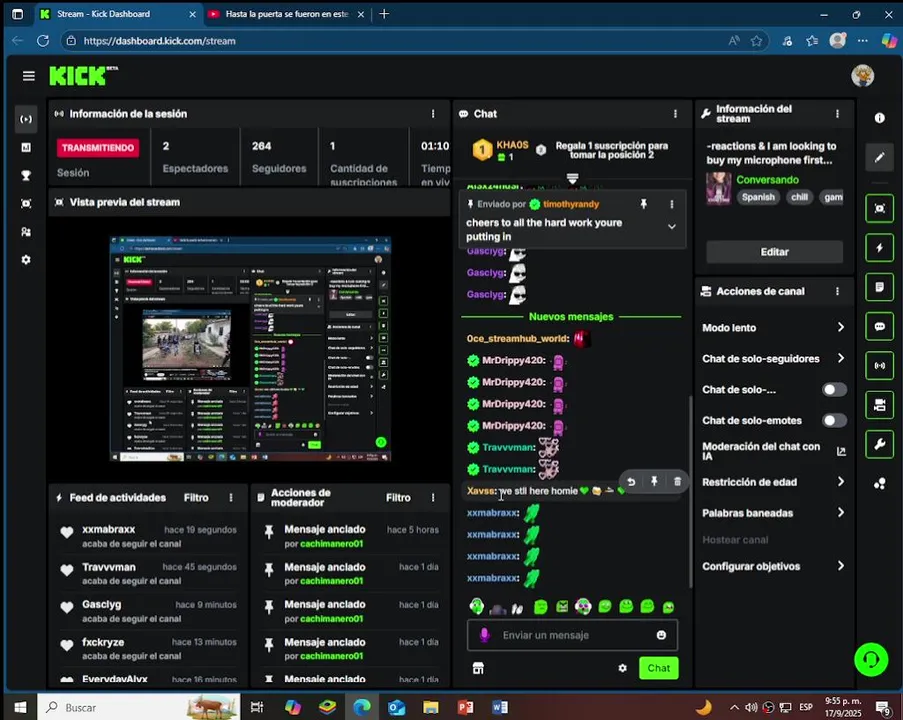The height and width of the screenshot is (720, 903).
Task: Reply to Xavss message with the arrow icon
Action: [631, 481]
